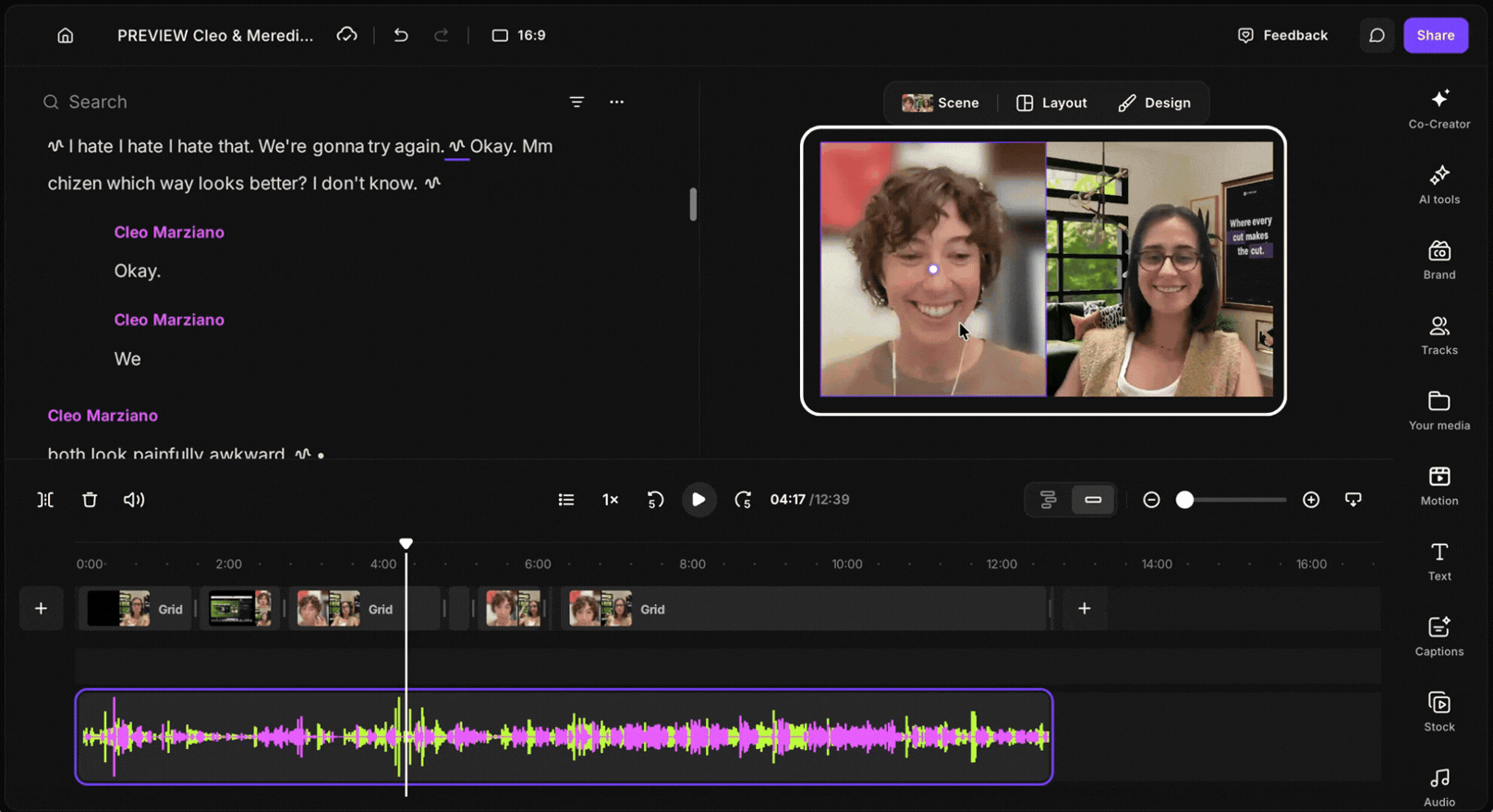The width and height of the screenshot is (1493, 812).
Task: Click the Share button
Action: pos(1436,35)
